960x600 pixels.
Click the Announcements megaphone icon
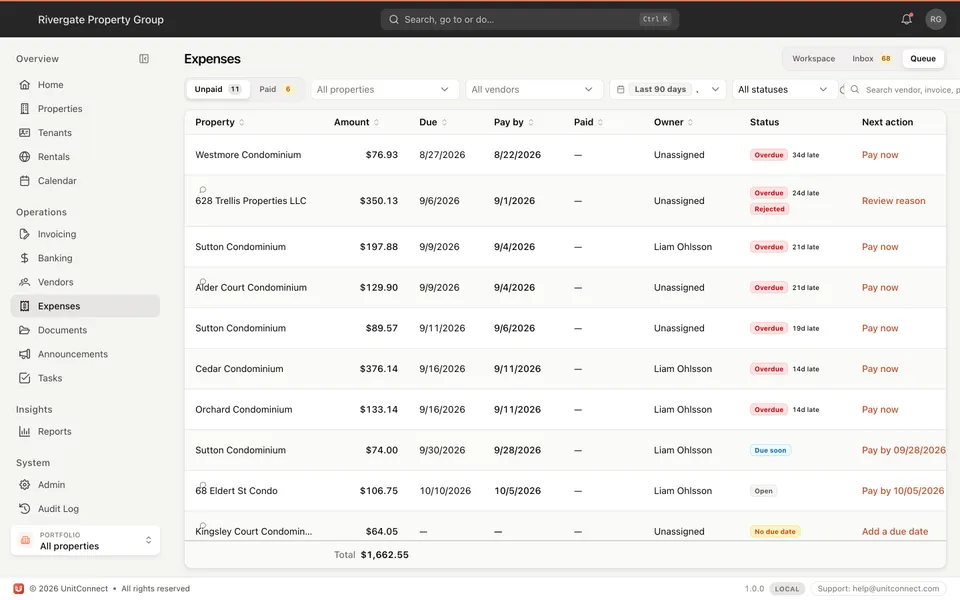click(24, 354)
